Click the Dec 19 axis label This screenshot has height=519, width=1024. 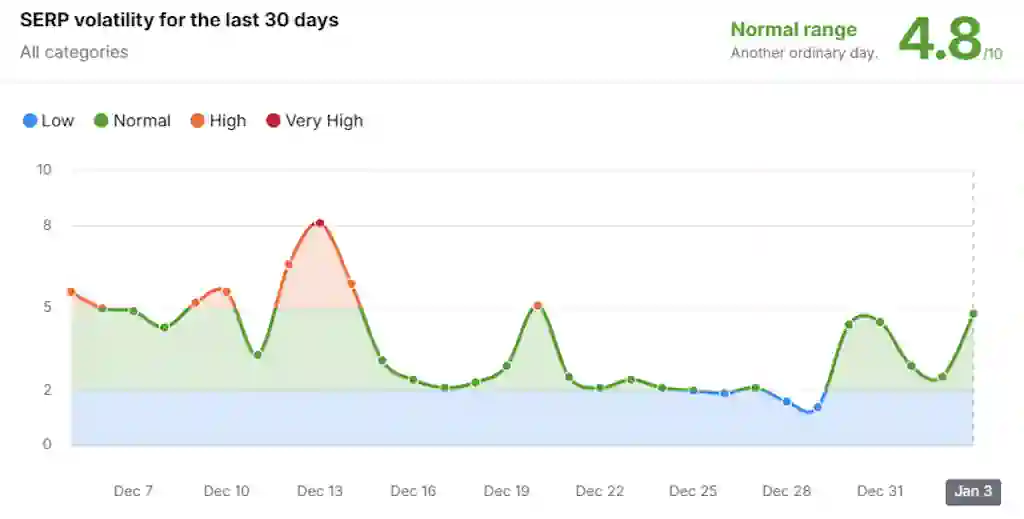click(506, 491)
